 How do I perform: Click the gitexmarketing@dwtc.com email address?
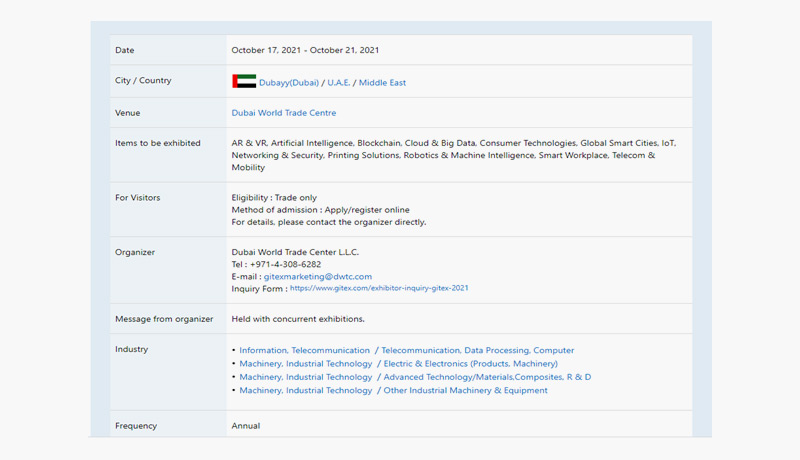tap(318, 276)
